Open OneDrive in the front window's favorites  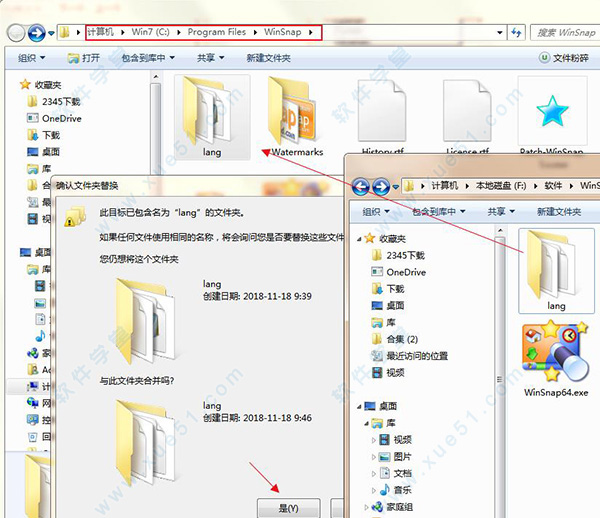(405, 272)
